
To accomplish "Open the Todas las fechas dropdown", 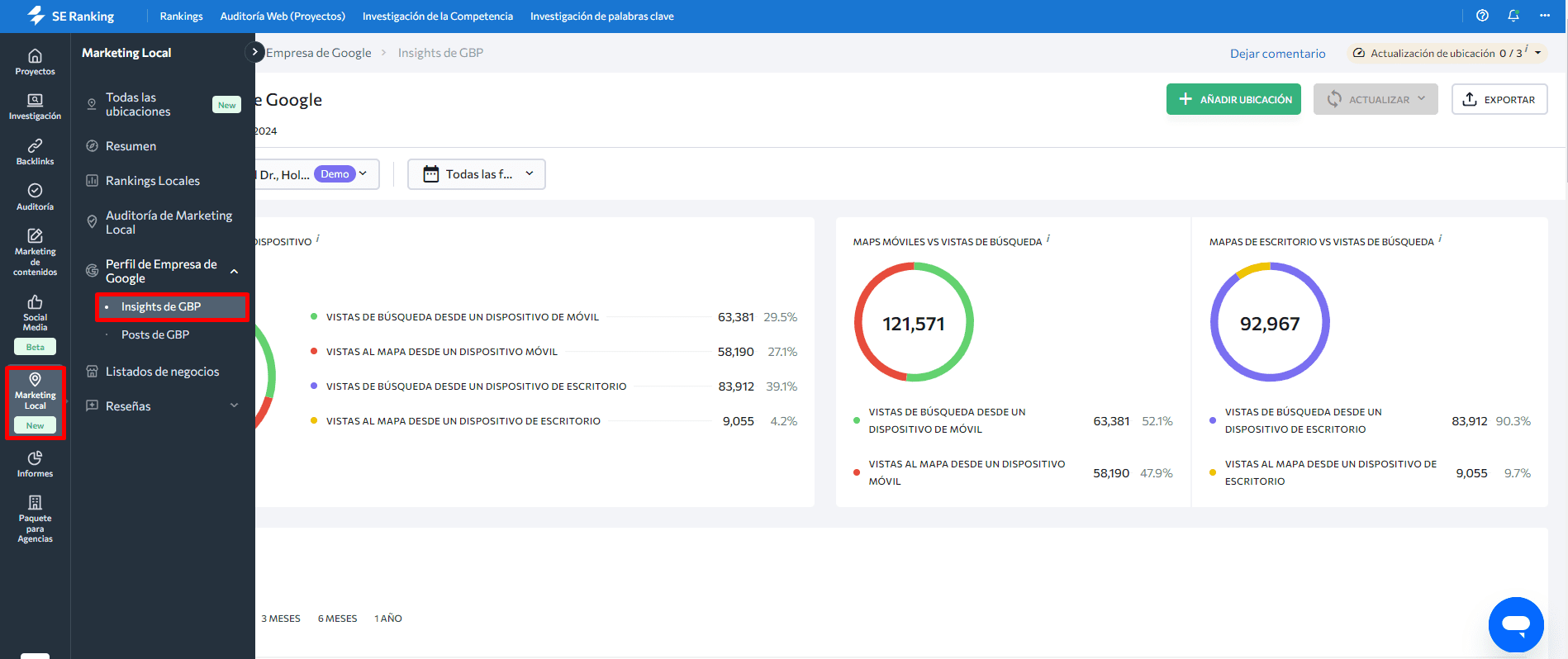I will [477, 174].
